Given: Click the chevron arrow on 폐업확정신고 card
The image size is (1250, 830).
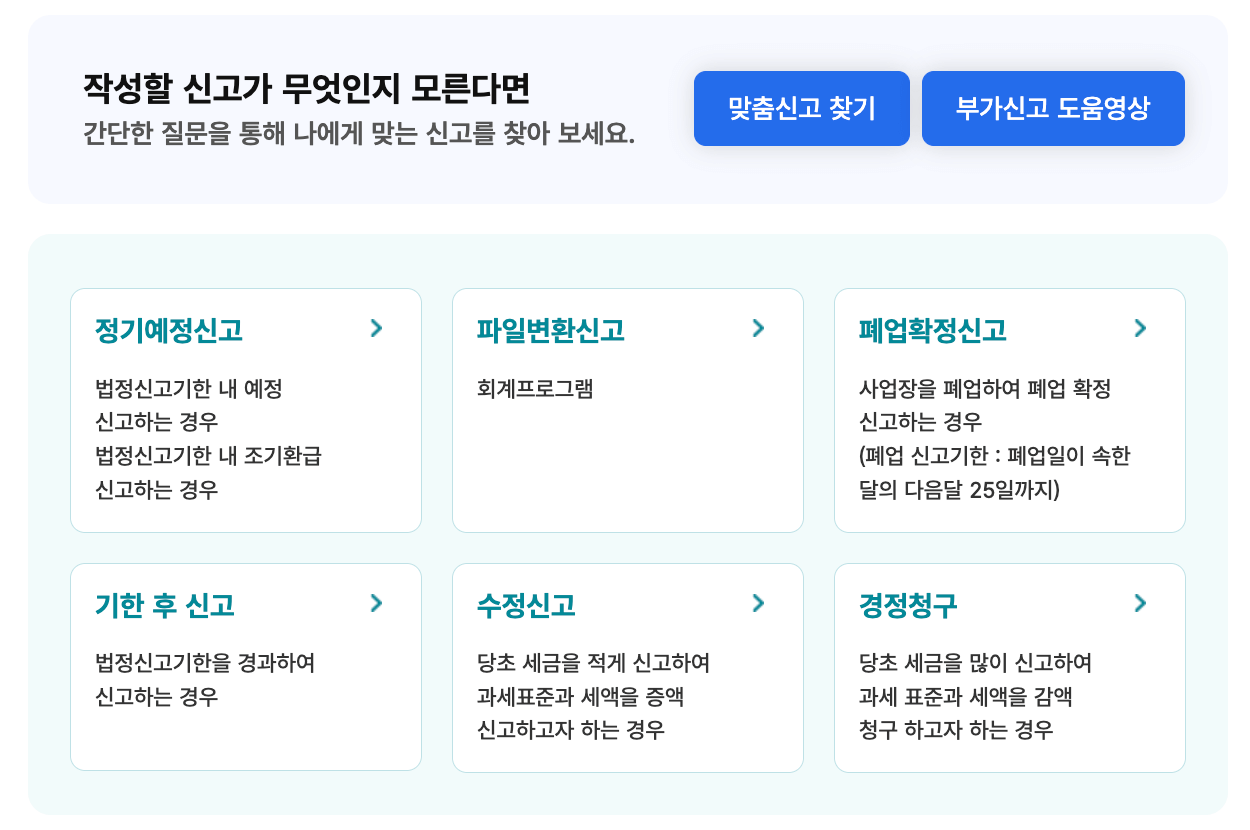Looking at the screenshot, I should [x=1140, y=328].
